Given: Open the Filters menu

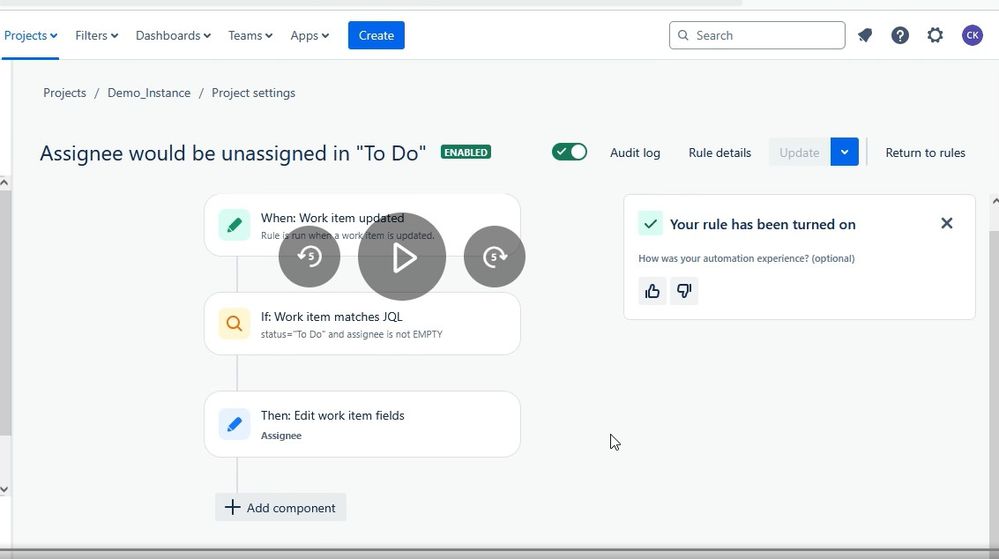Looking at the screenshot, I should point(97,36).
